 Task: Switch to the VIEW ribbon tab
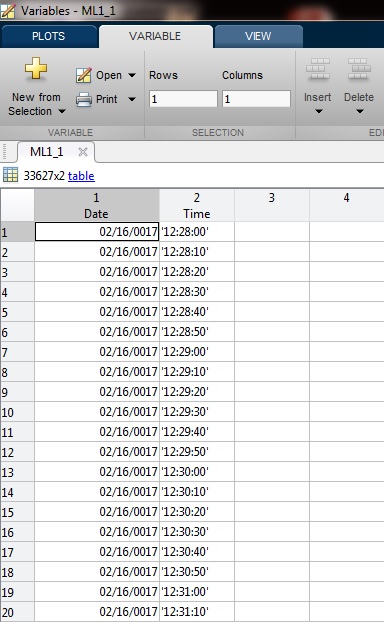[258, 36]
